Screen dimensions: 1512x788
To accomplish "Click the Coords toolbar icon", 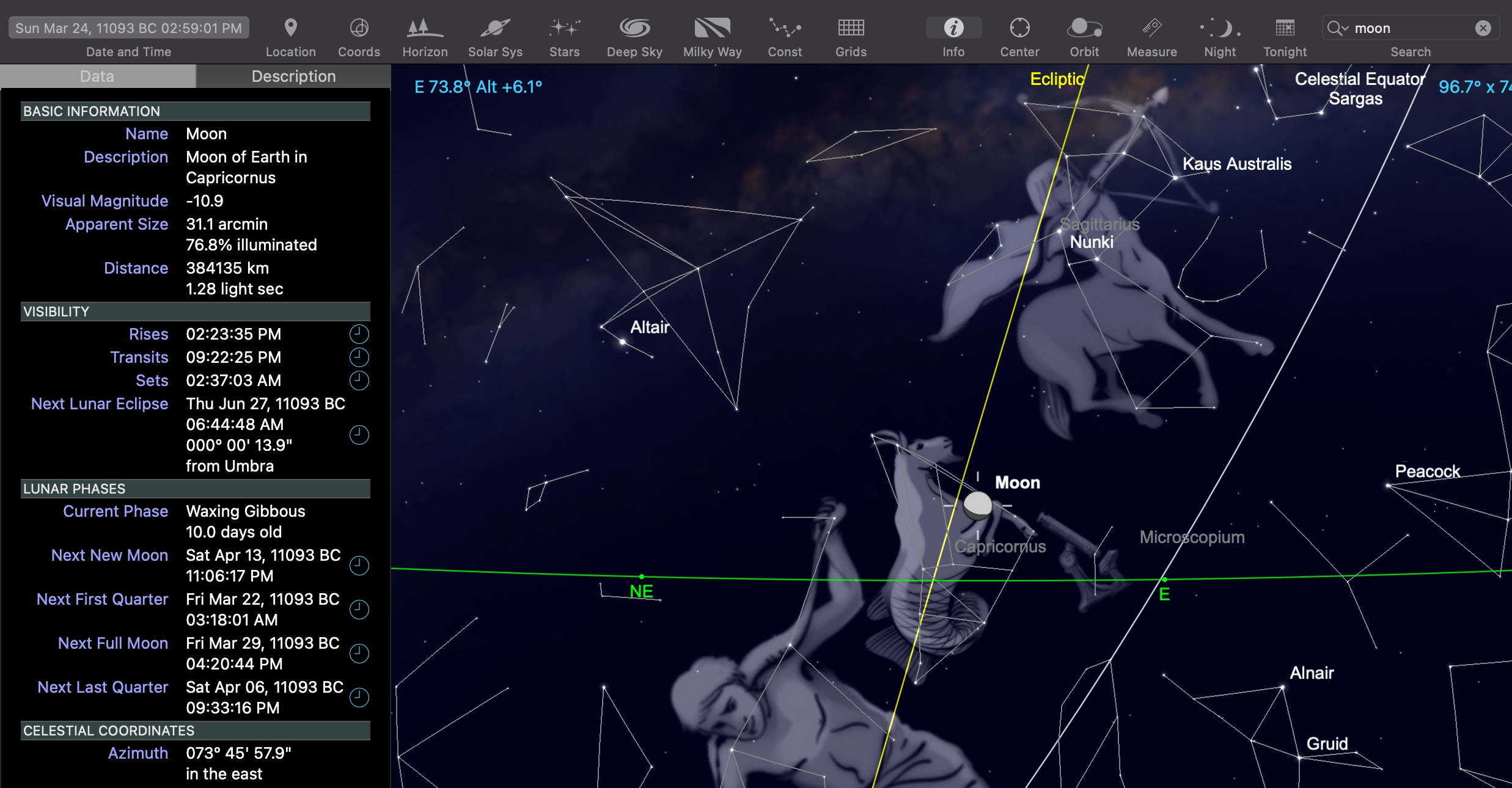I will 359,28.
